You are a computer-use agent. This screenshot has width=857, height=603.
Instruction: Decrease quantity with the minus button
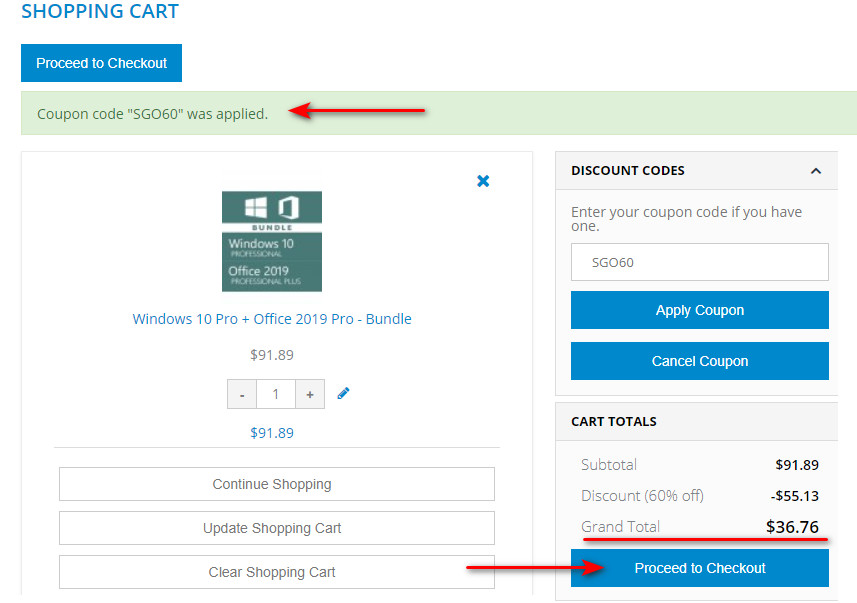[242, 394]
